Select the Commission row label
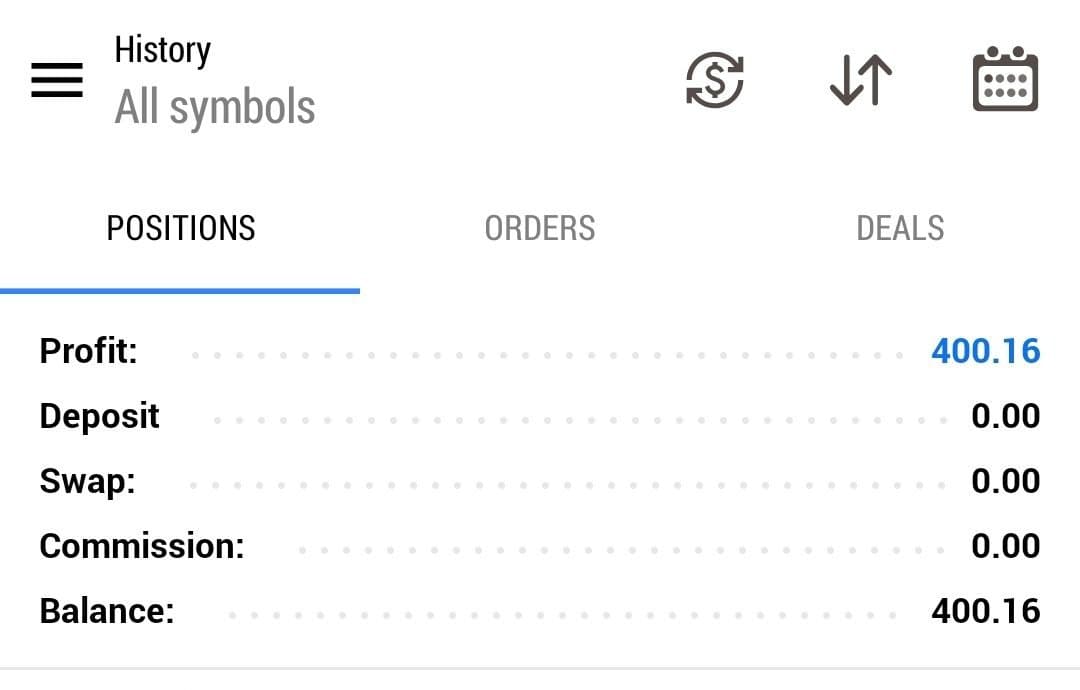Viewport: 1080px width, 690px height. [x=141, y=546]
